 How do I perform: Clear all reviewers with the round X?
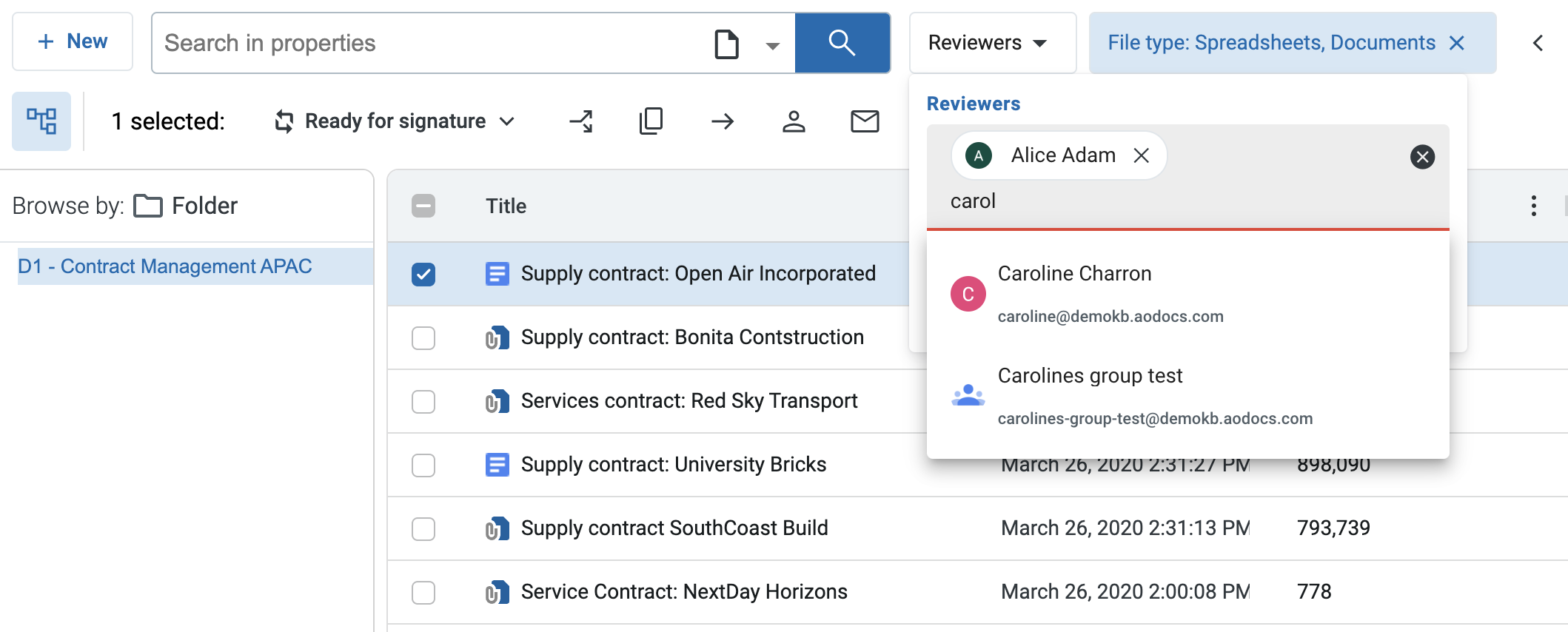click(1422, 156)
